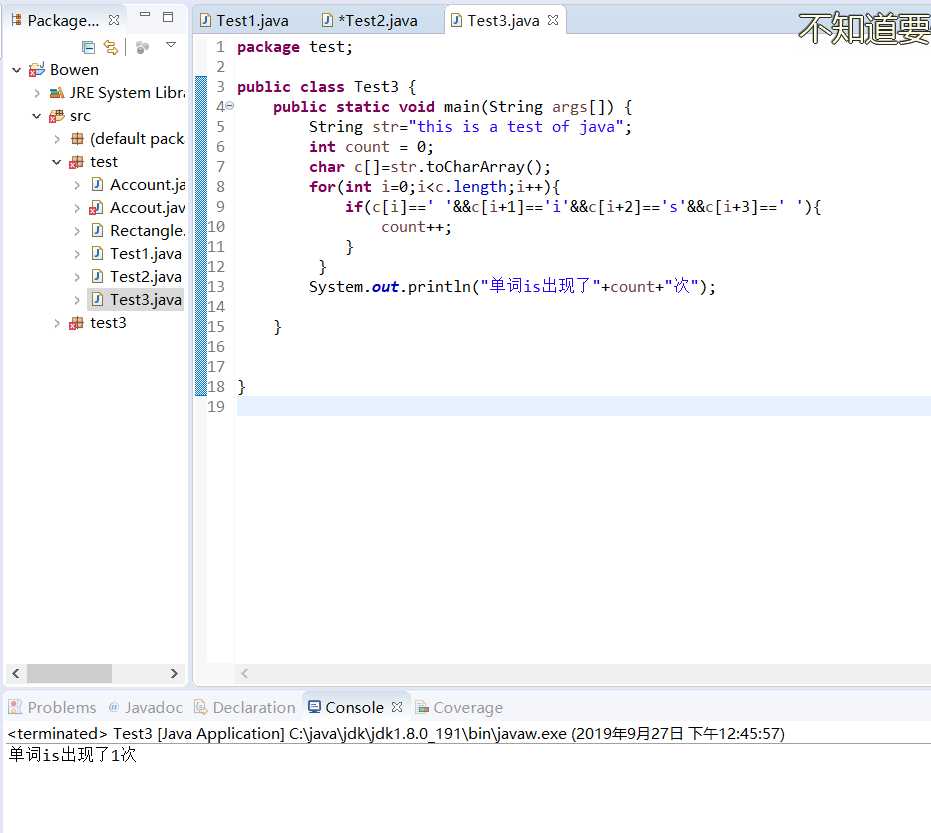Open the Coverage view tab

click(467, 707)
